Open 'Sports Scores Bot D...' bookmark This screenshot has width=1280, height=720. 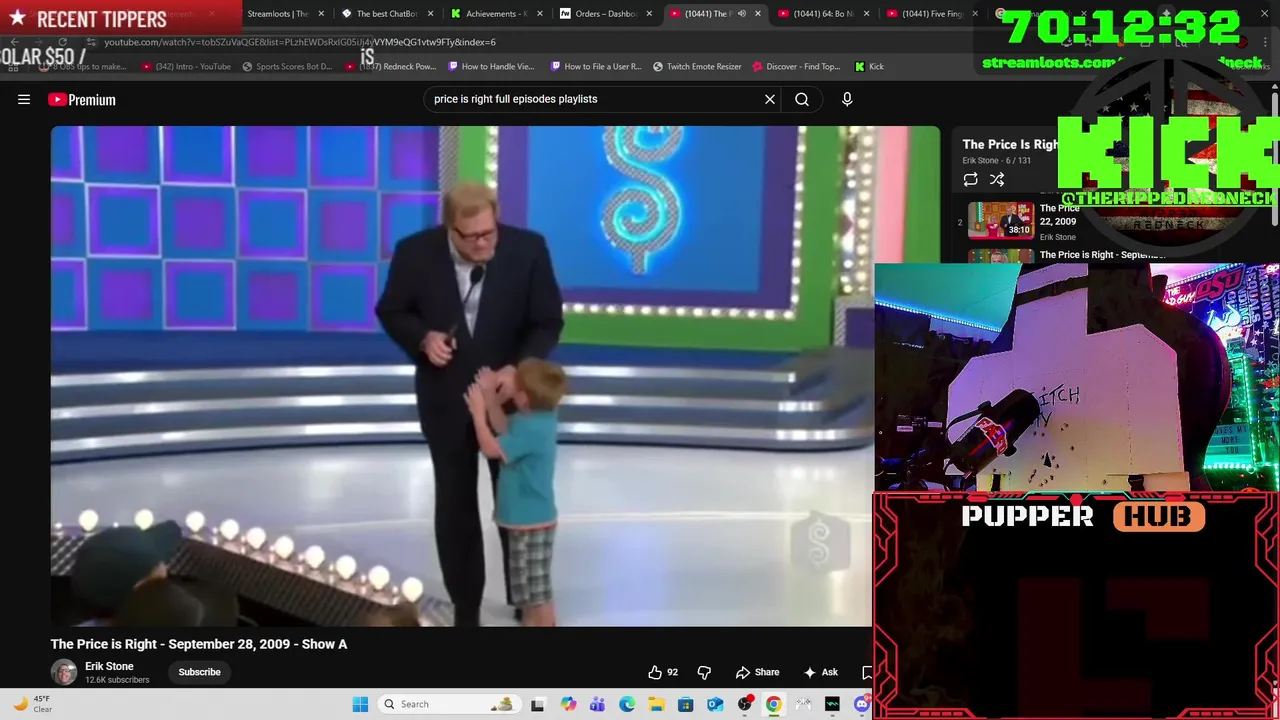coord(287,66)
